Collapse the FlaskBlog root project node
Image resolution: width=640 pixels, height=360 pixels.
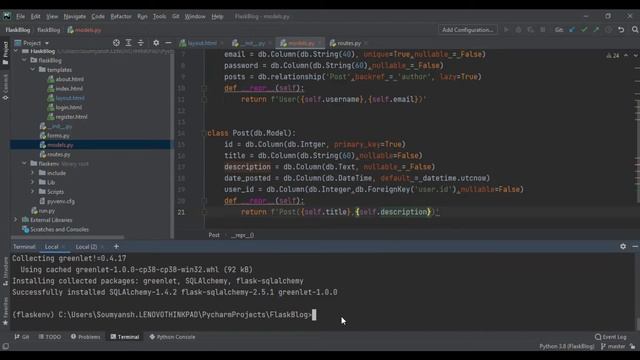pos(16,51)
